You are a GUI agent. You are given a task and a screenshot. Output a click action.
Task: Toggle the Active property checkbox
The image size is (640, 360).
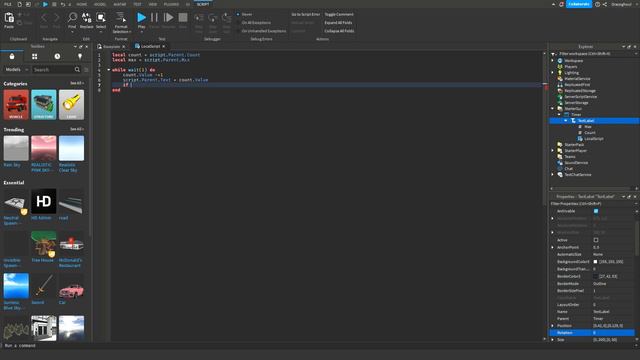coord(596,240)
